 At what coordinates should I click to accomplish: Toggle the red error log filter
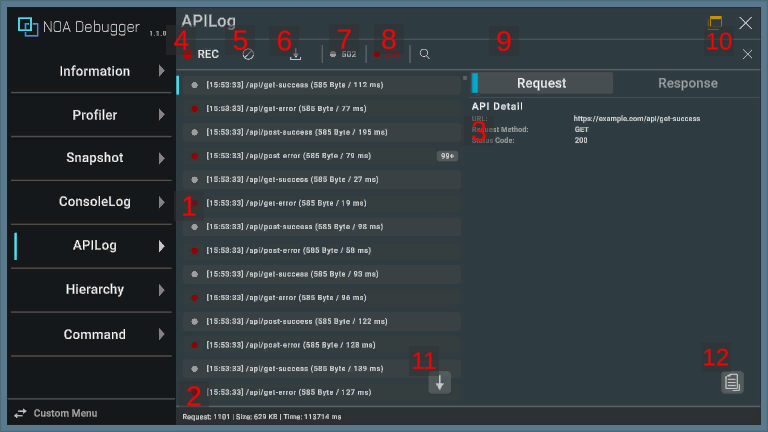[387, 54]
